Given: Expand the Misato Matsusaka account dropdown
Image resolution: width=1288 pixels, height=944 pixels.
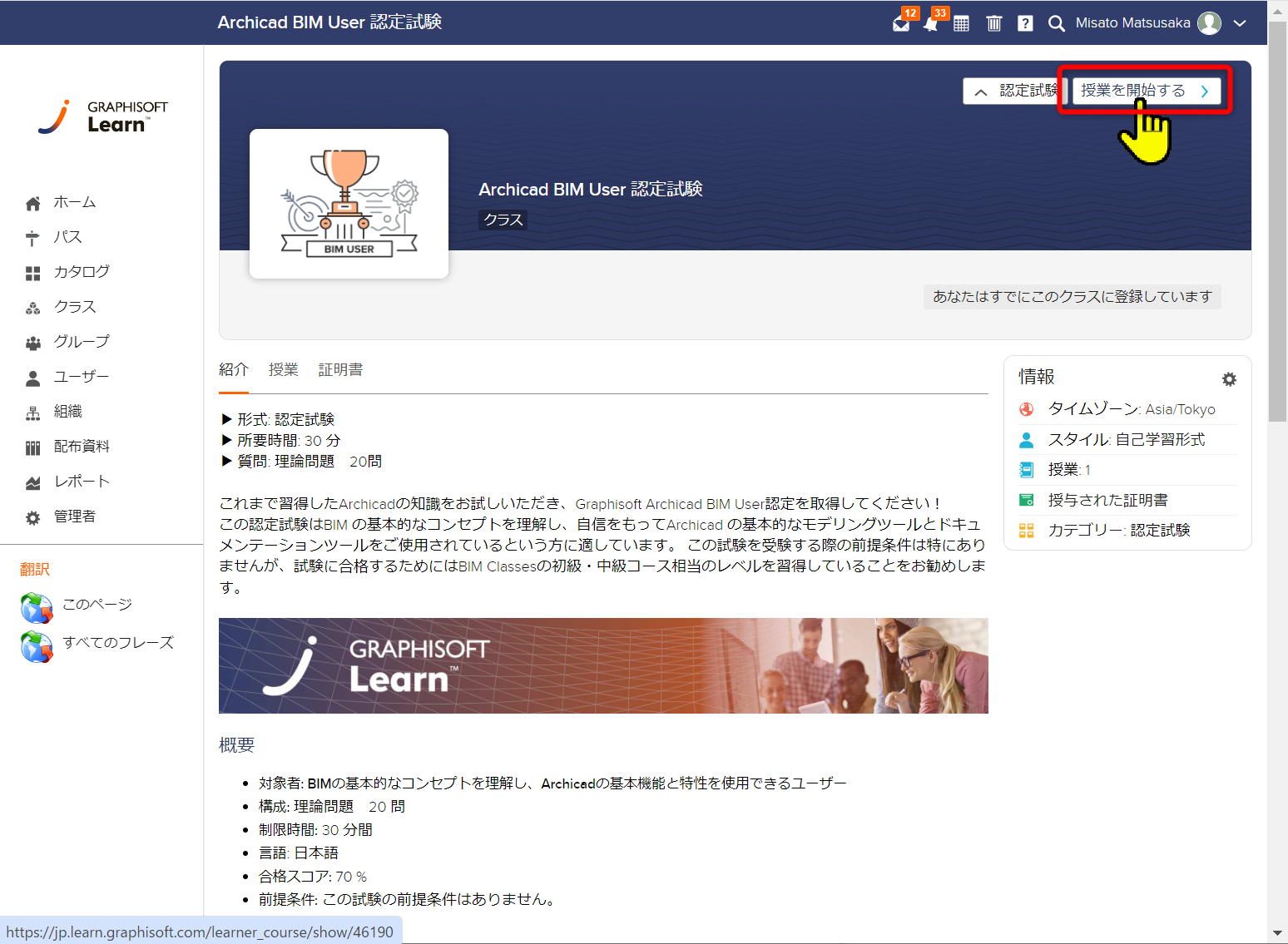Looking at the screenshot, I should (x=1240, y=23).
